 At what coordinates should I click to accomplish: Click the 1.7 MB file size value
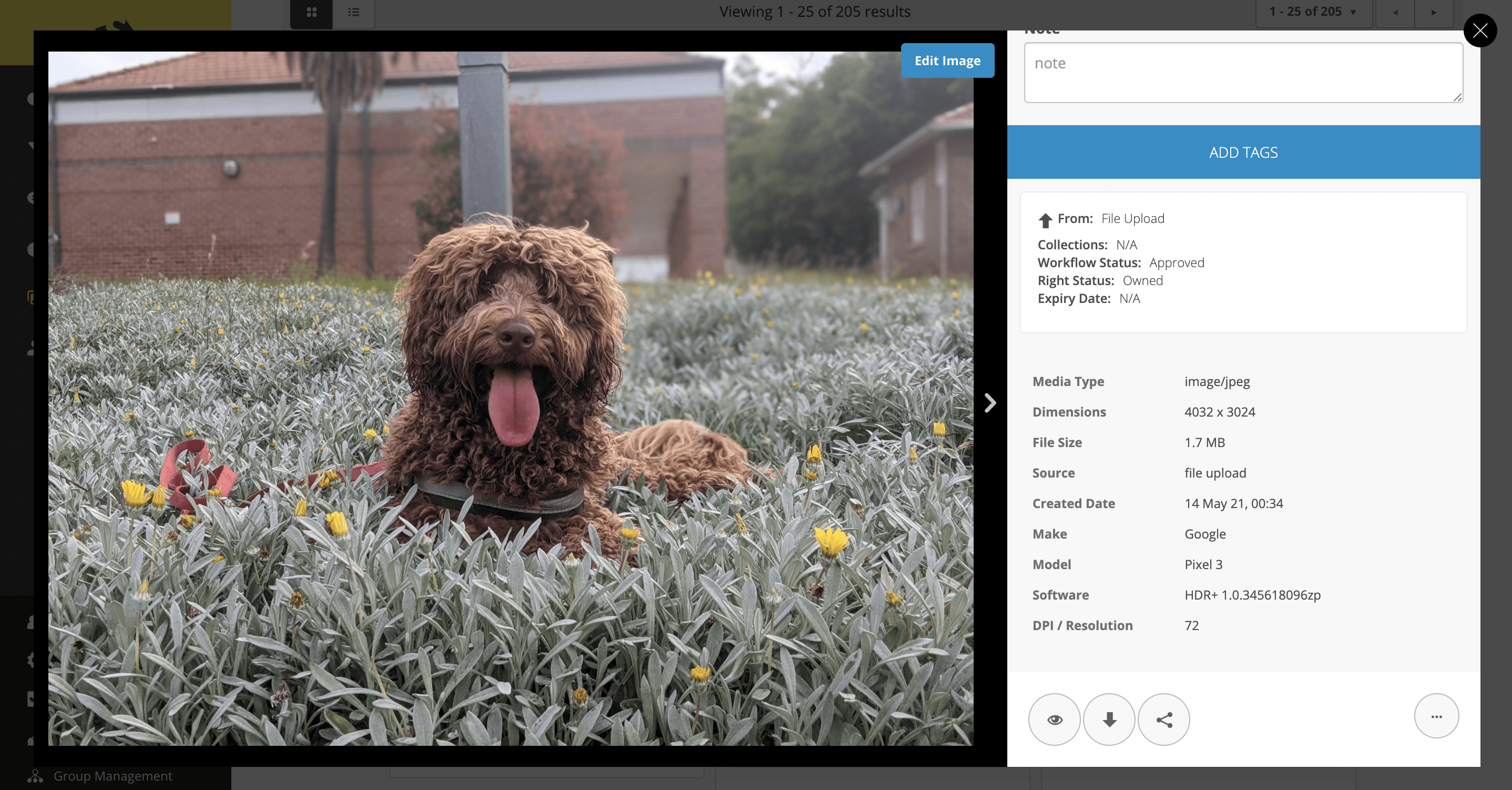click(x=1204, y=442)
